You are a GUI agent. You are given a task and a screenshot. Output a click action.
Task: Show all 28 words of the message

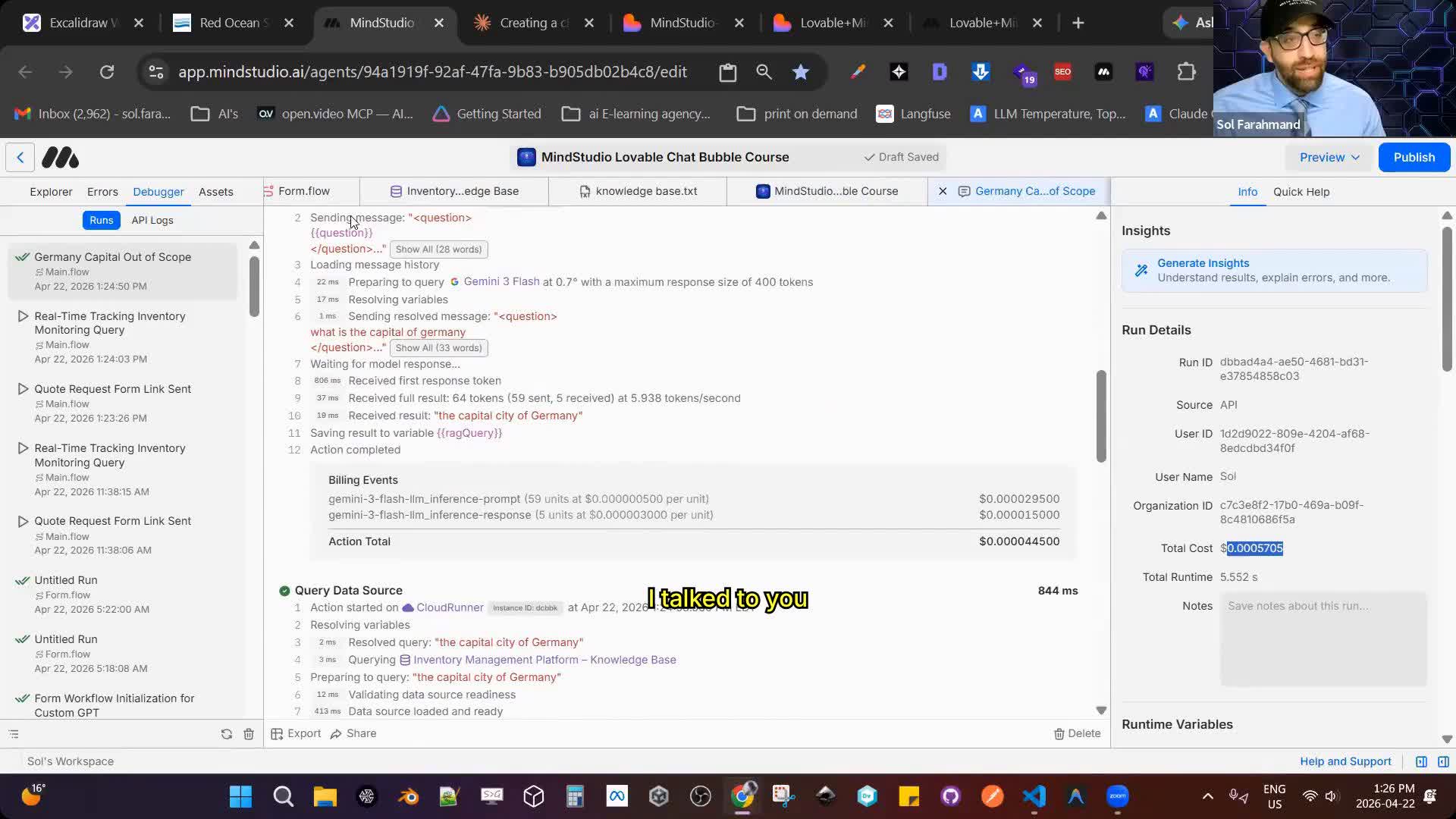(438, 249)
